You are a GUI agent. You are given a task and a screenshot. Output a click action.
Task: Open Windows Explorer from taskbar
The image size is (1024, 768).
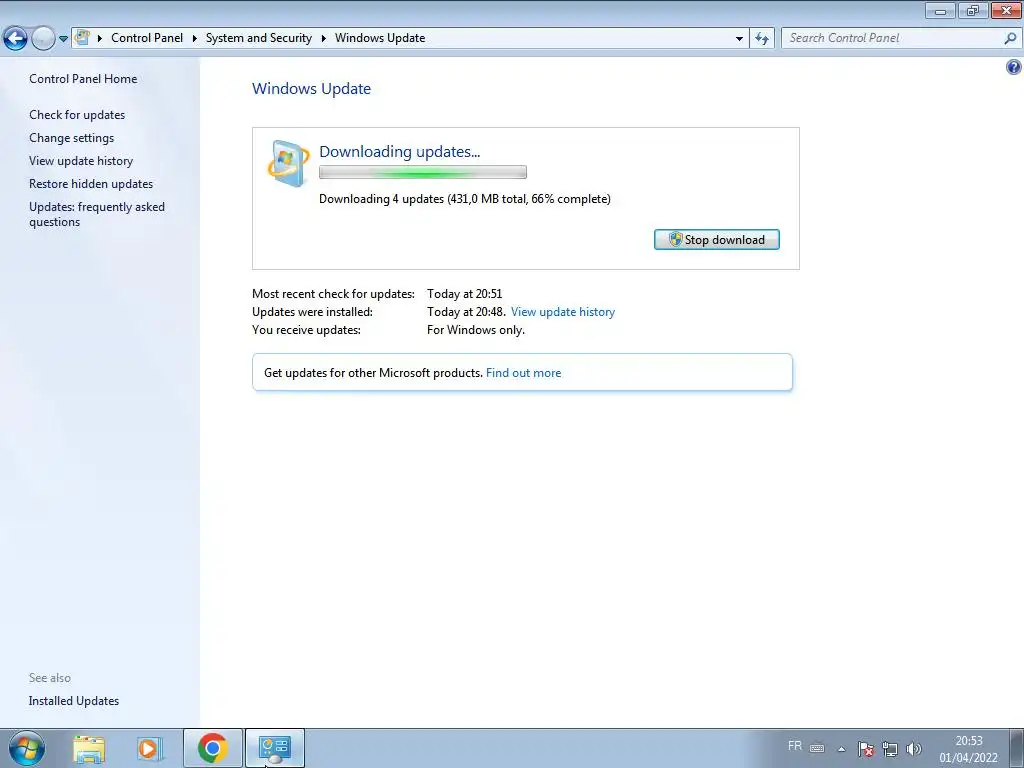89,748
